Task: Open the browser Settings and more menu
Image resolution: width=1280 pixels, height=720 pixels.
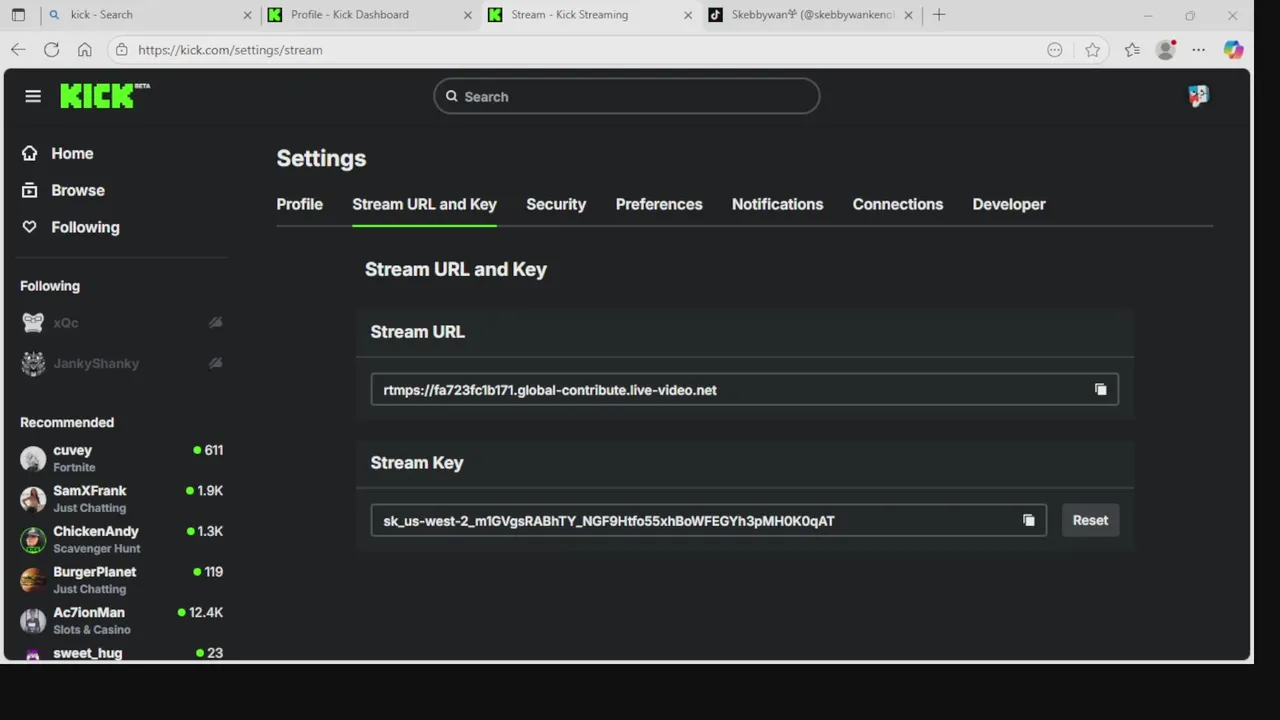Action: click(x=1199, y=50)
